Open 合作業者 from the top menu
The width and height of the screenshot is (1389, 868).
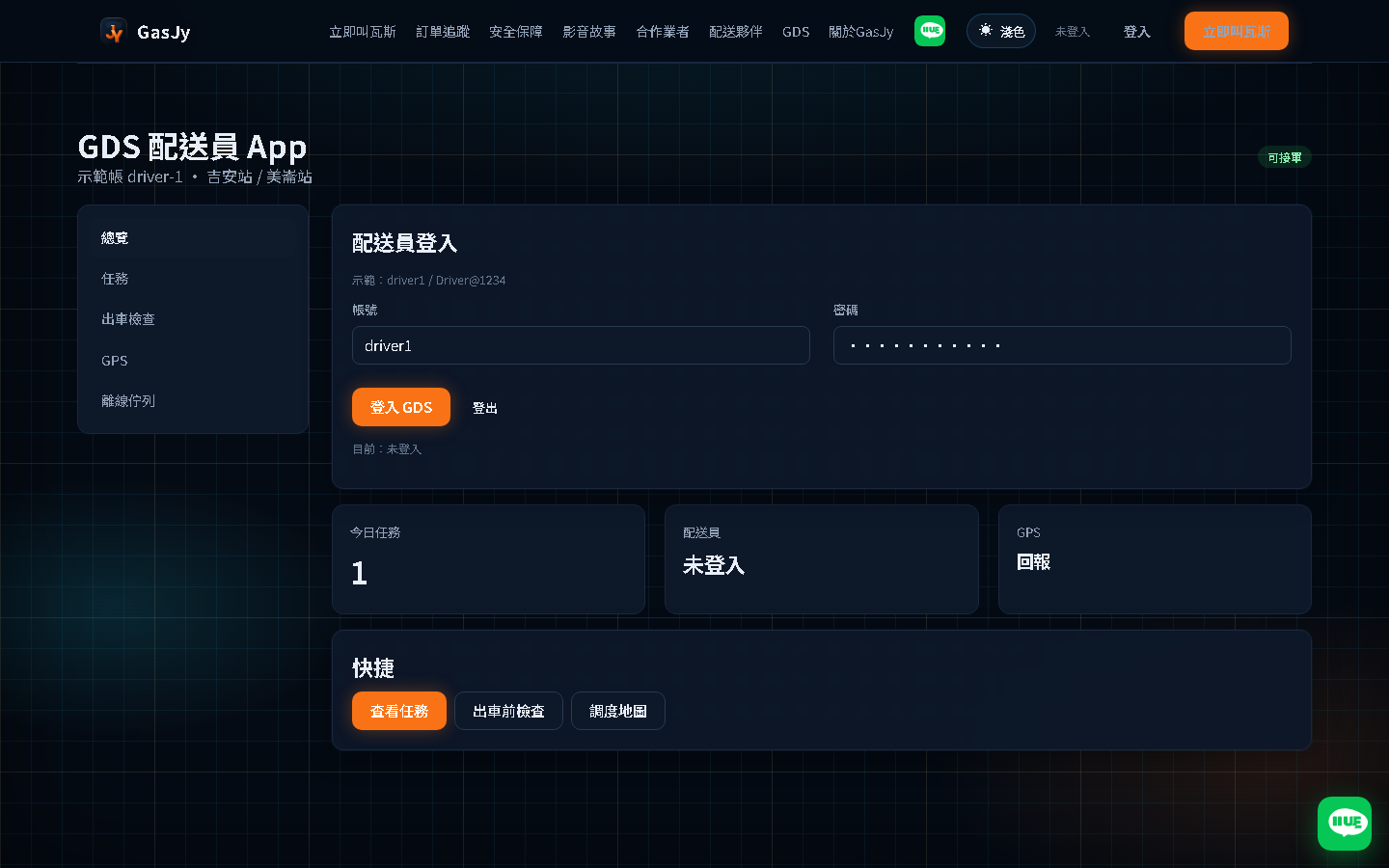[x=663, y=32]
